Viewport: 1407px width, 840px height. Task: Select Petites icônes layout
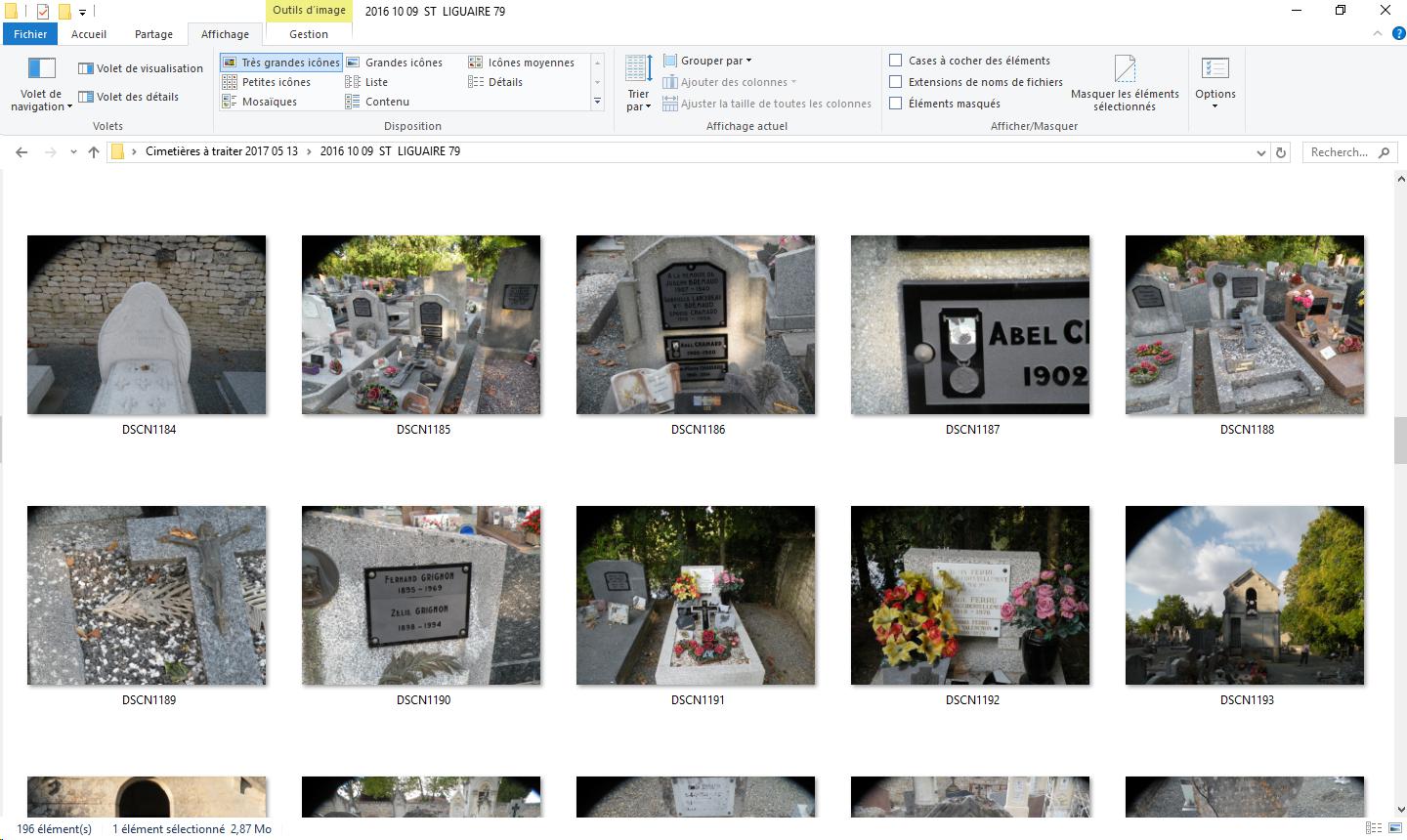click(267, 82)
